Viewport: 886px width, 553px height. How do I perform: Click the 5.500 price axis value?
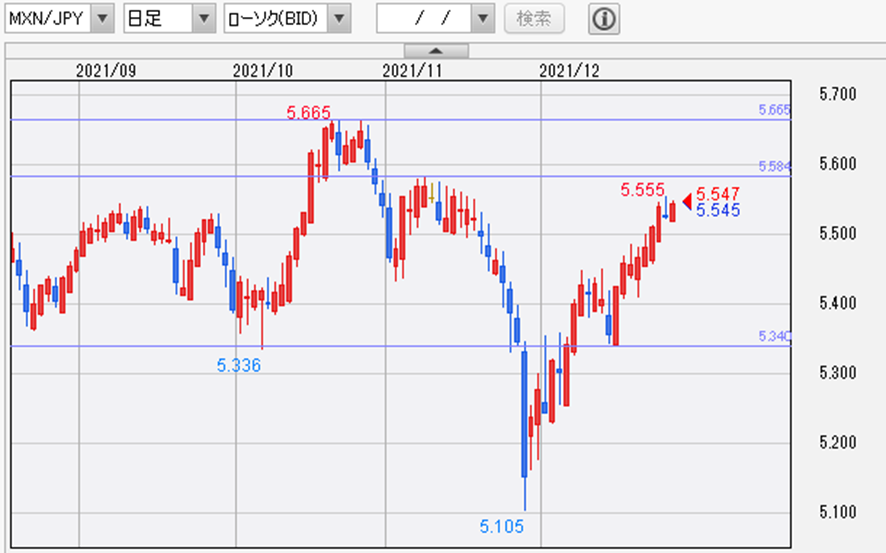(x=837, y=233)
